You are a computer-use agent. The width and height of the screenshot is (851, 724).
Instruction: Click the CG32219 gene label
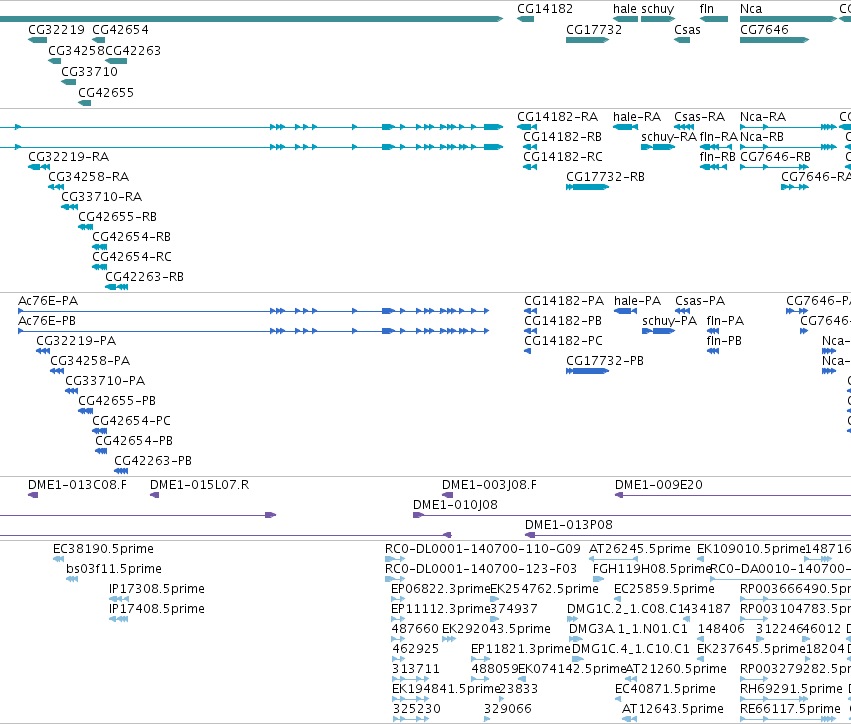click(56, 30)
